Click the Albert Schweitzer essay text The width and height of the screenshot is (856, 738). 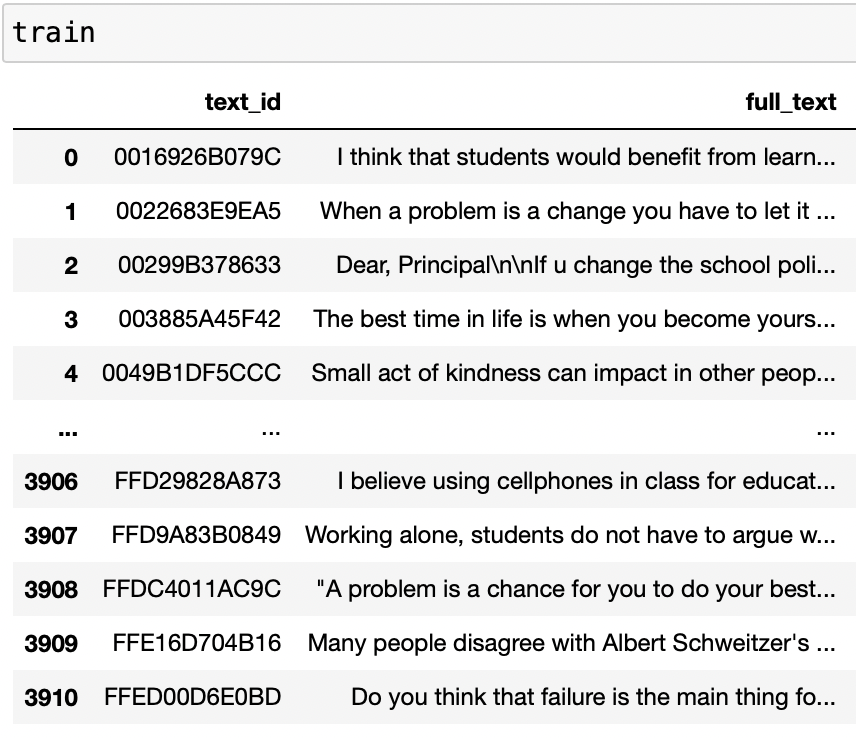[571, 643]
